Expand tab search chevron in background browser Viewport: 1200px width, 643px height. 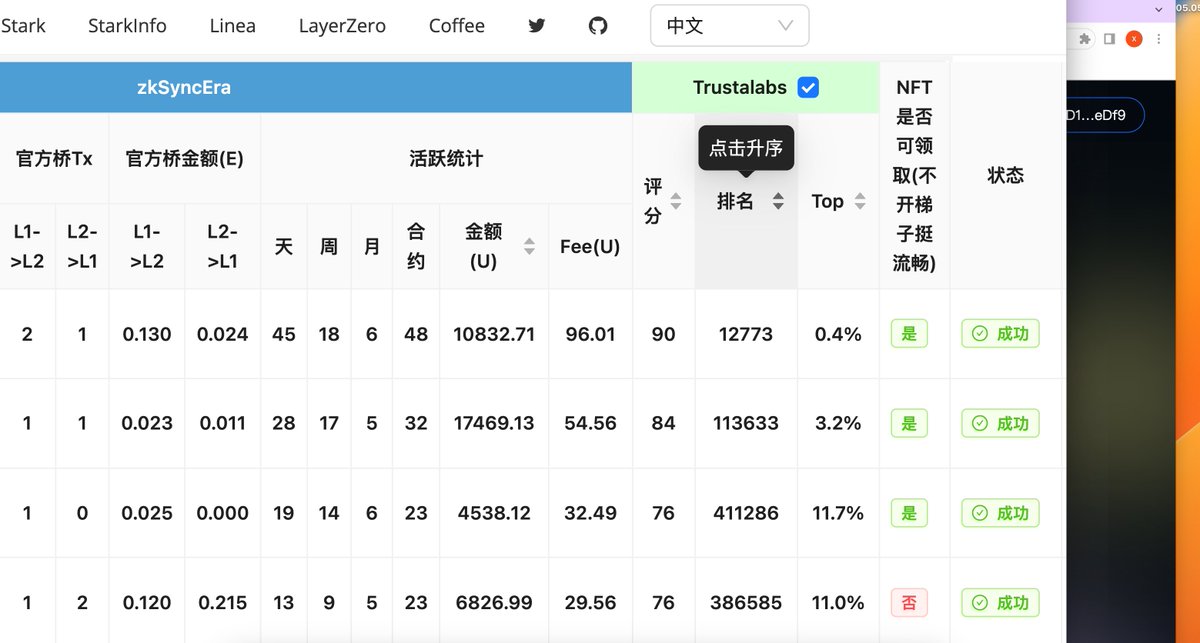pyautogui.click(x=1158, y=9)
